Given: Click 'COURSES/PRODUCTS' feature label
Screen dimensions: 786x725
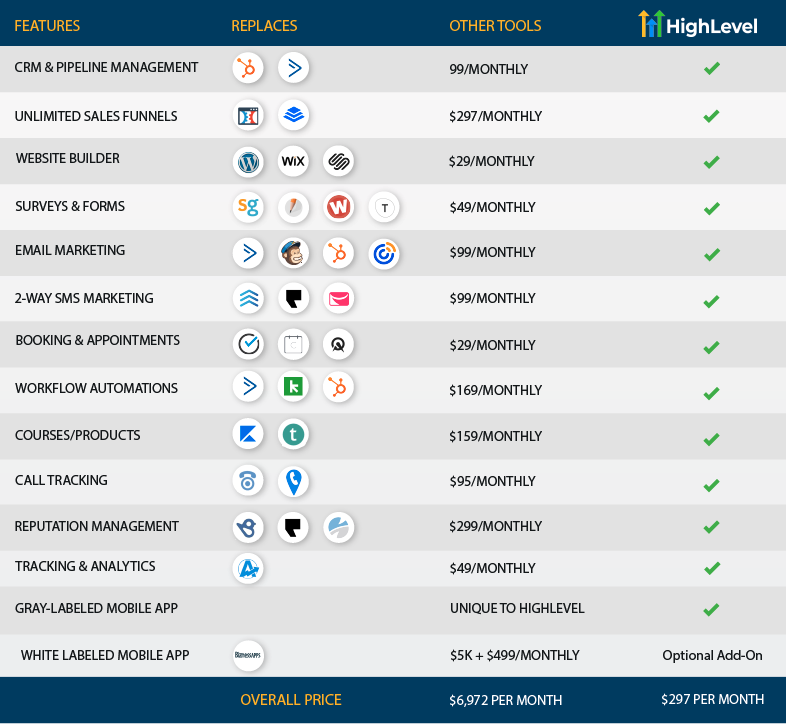Looking at the screenshot, I should coord(78,435).
